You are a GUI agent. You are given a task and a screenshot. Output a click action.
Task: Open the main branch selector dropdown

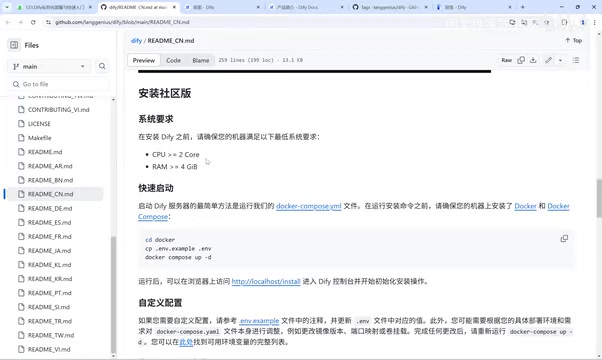pyautogui.click(x=49, y=66)
